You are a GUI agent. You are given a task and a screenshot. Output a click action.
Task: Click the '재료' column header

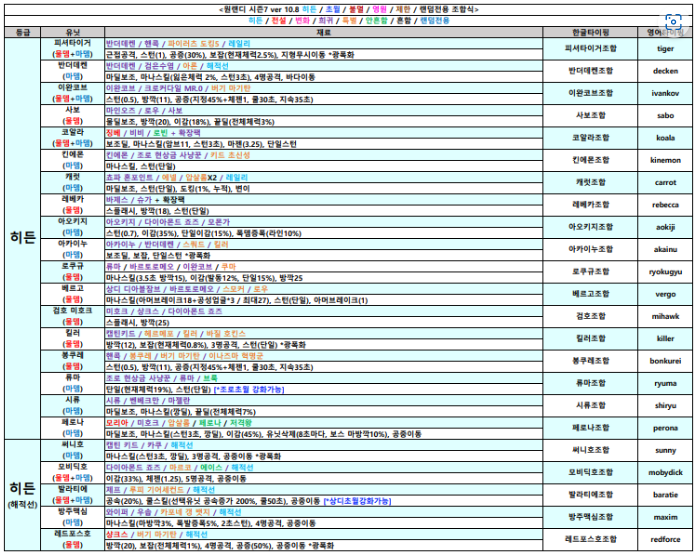click(324, 32)
